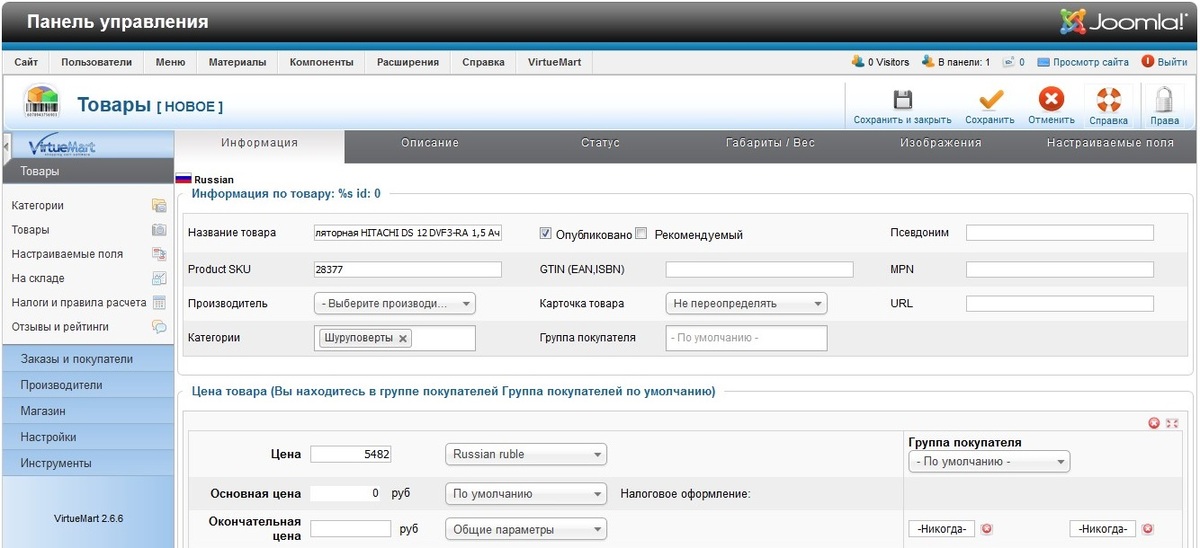The width and height of the screenshot is (1200, 548).
Task: Open the Карточка товара dropdown
Action: [x=746, y=303]
